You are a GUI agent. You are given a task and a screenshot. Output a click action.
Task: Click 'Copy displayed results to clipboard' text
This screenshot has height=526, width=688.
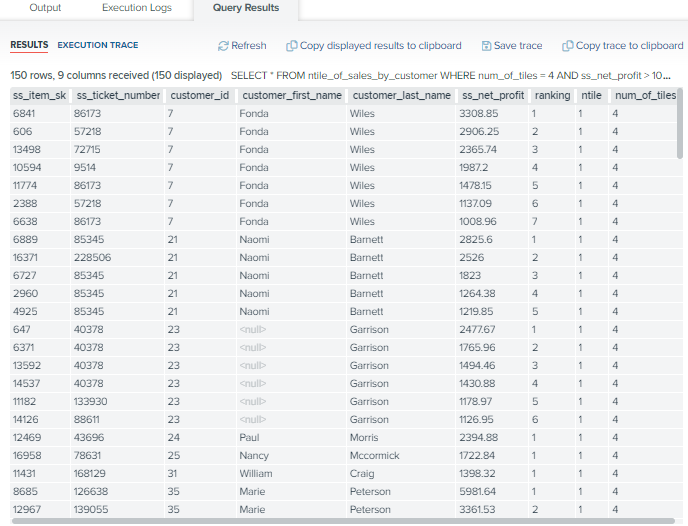[x=380, y=46]
